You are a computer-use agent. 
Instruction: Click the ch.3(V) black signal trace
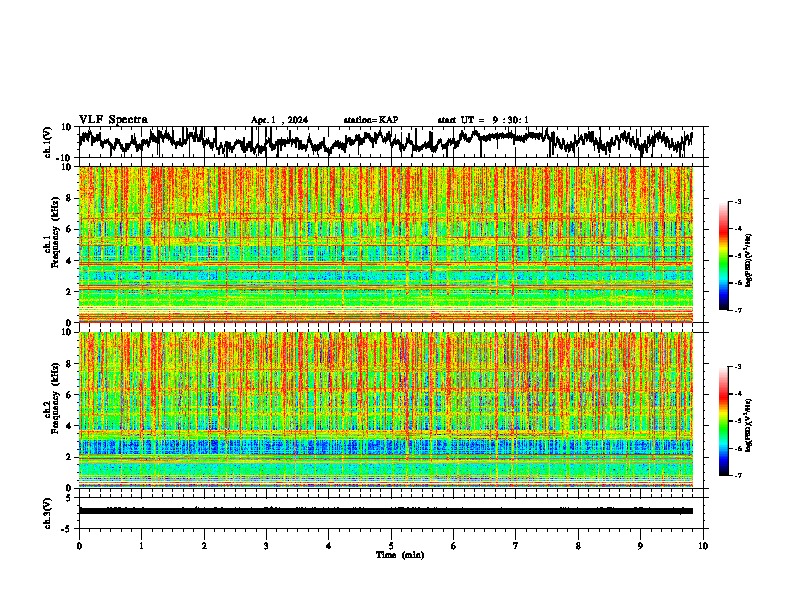[x=385, y=511]
